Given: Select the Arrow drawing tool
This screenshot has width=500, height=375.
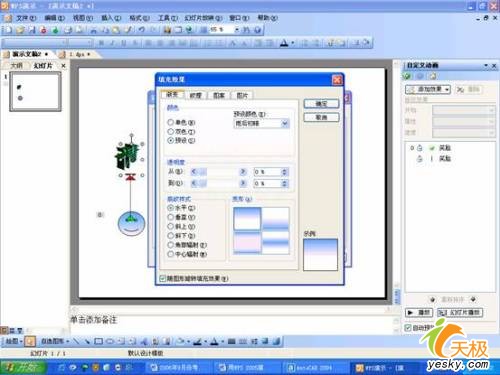Looking at the screenshot, I should click(87, 341).
